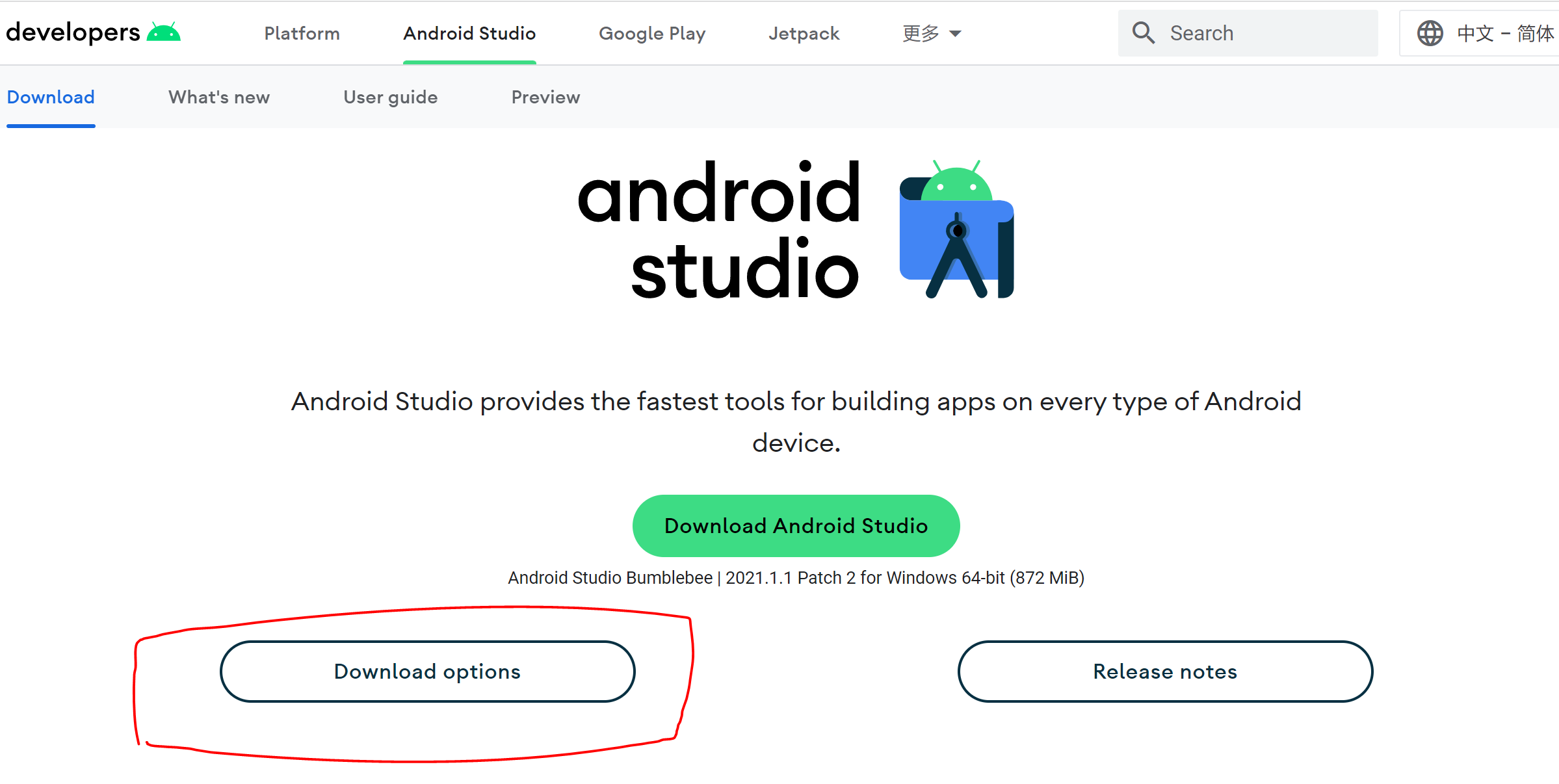
Task: Open Download options
Action: pos(427,671)
